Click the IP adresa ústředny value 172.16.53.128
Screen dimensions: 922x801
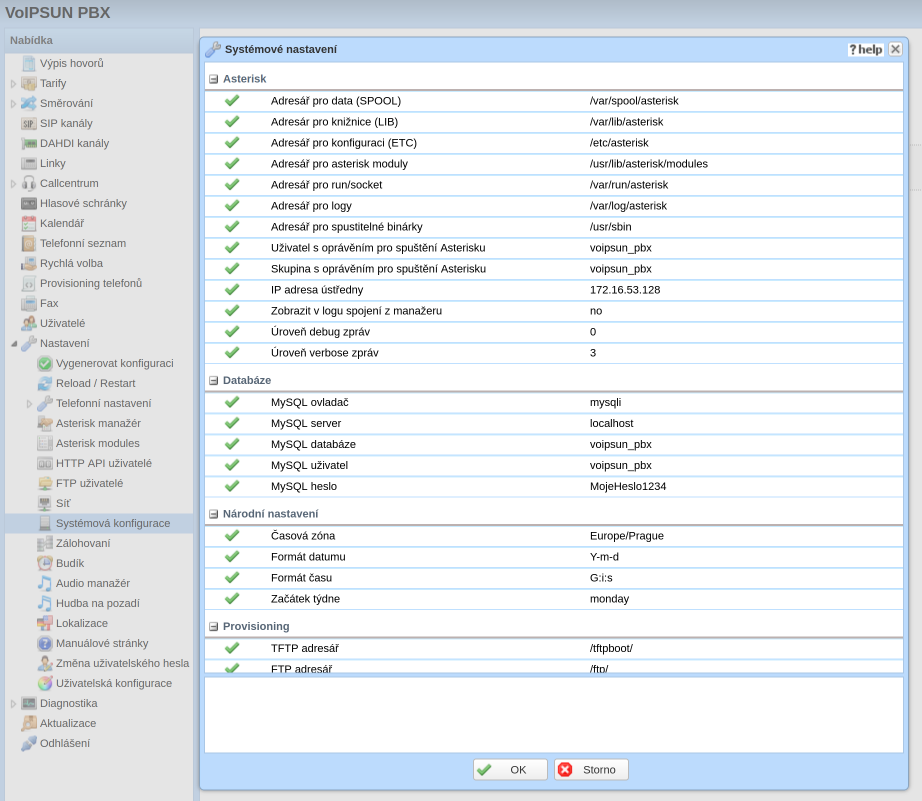625,290
